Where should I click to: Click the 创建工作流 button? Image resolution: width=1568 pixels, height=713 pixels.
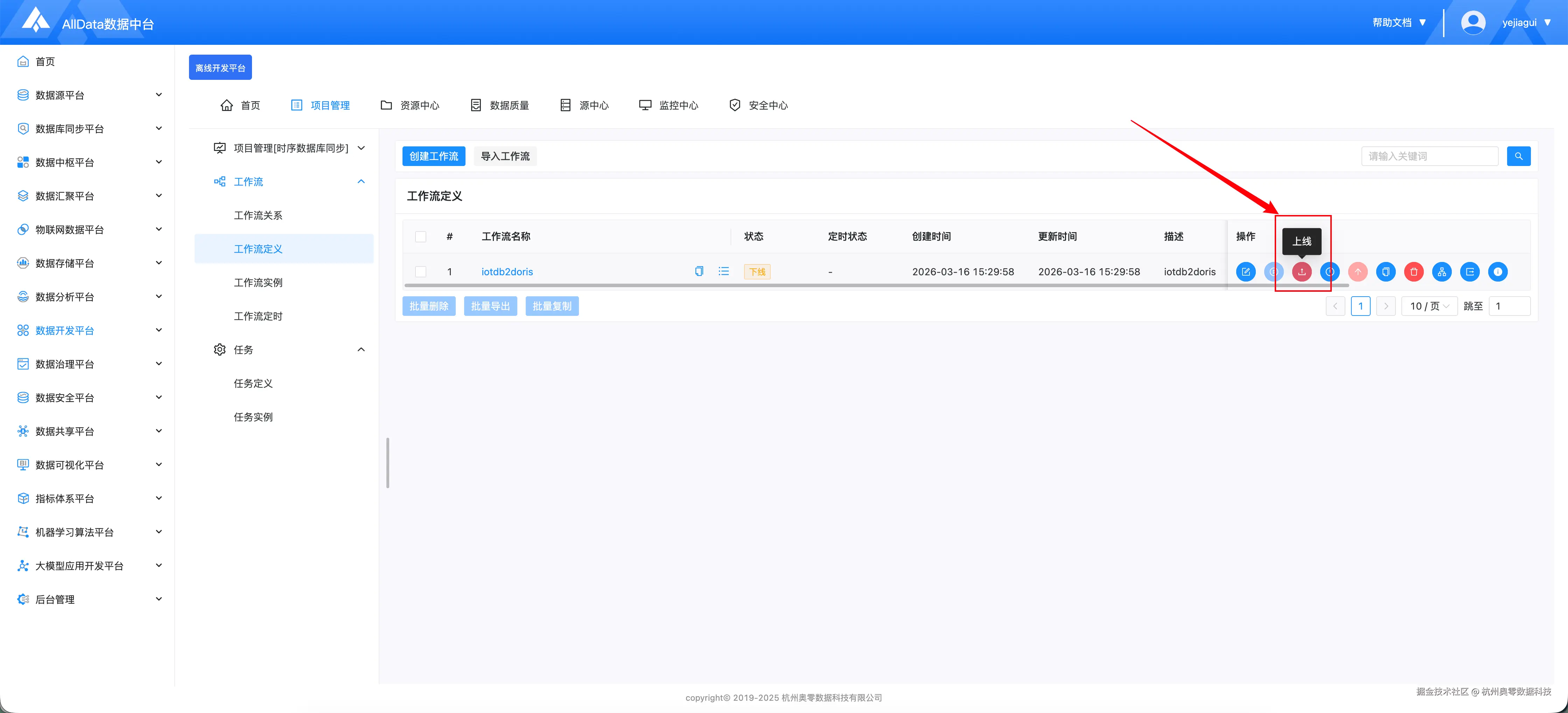[x=433, y=157]
